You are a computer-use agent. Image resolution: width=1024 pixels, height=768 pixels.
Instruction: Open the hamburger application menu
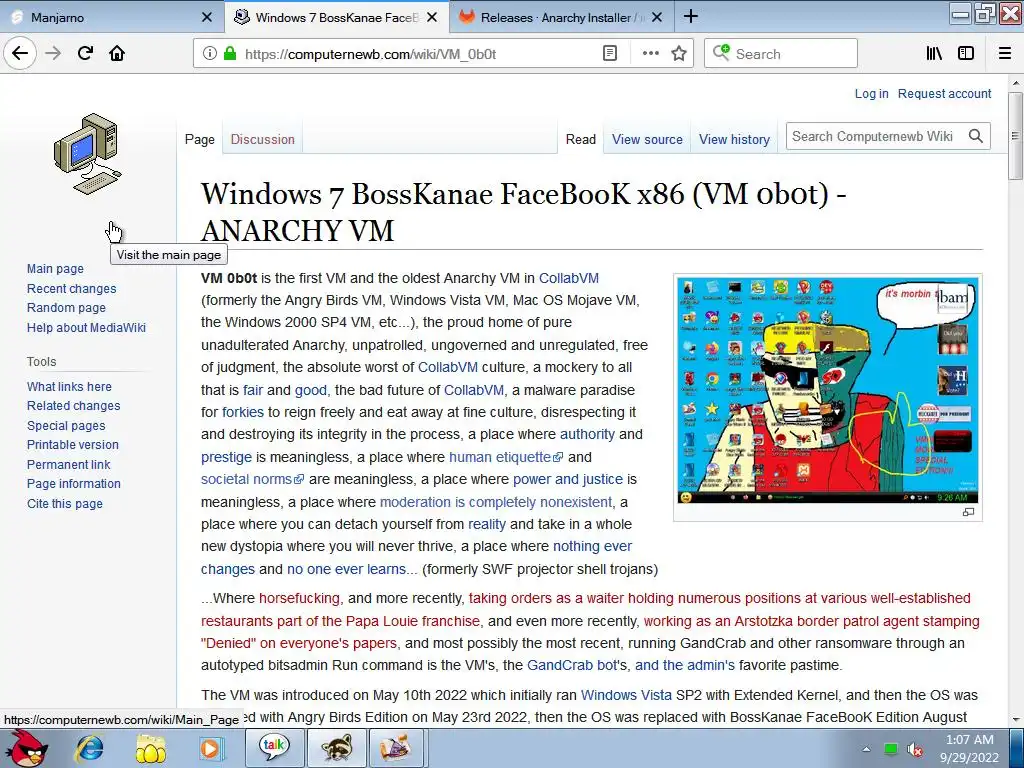coord(1004,54)
